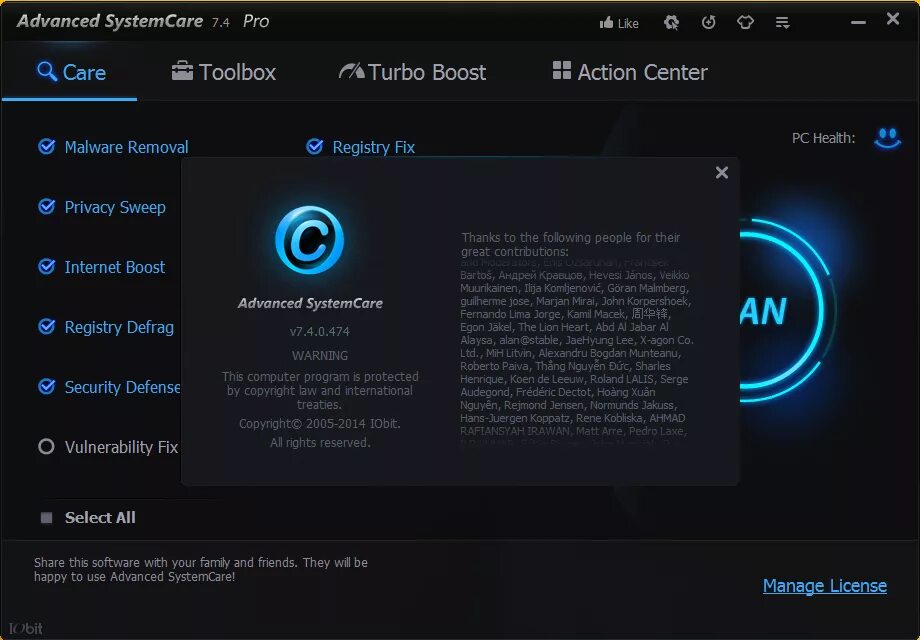Click the Like thumbs-up button
Screen dimensions: 920x640
(x=618, y=23)
